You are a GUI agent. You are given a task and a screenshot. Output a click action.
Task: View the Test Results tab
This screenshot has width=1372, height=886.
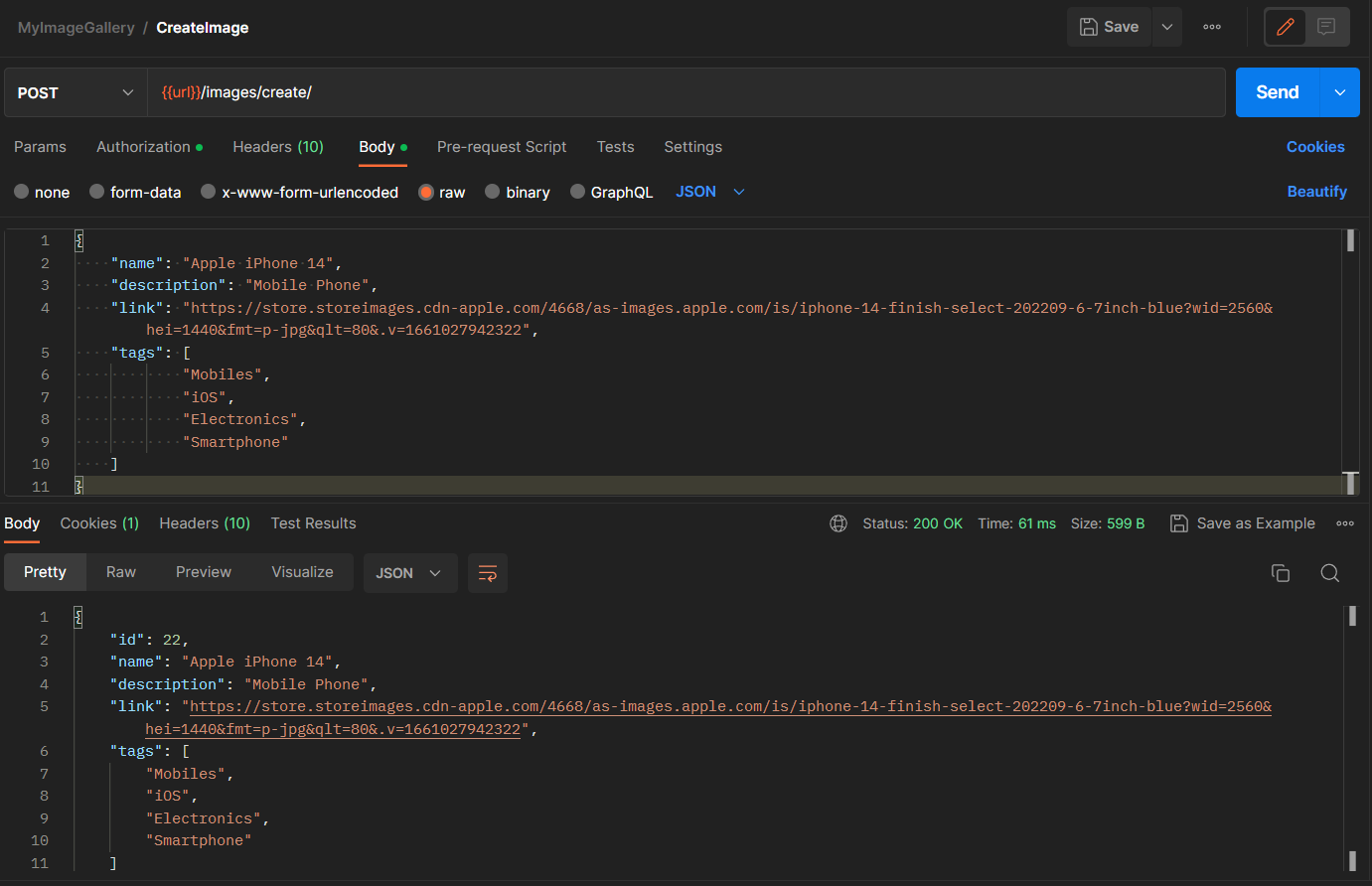pyautogui.click(x=313, y=523)
